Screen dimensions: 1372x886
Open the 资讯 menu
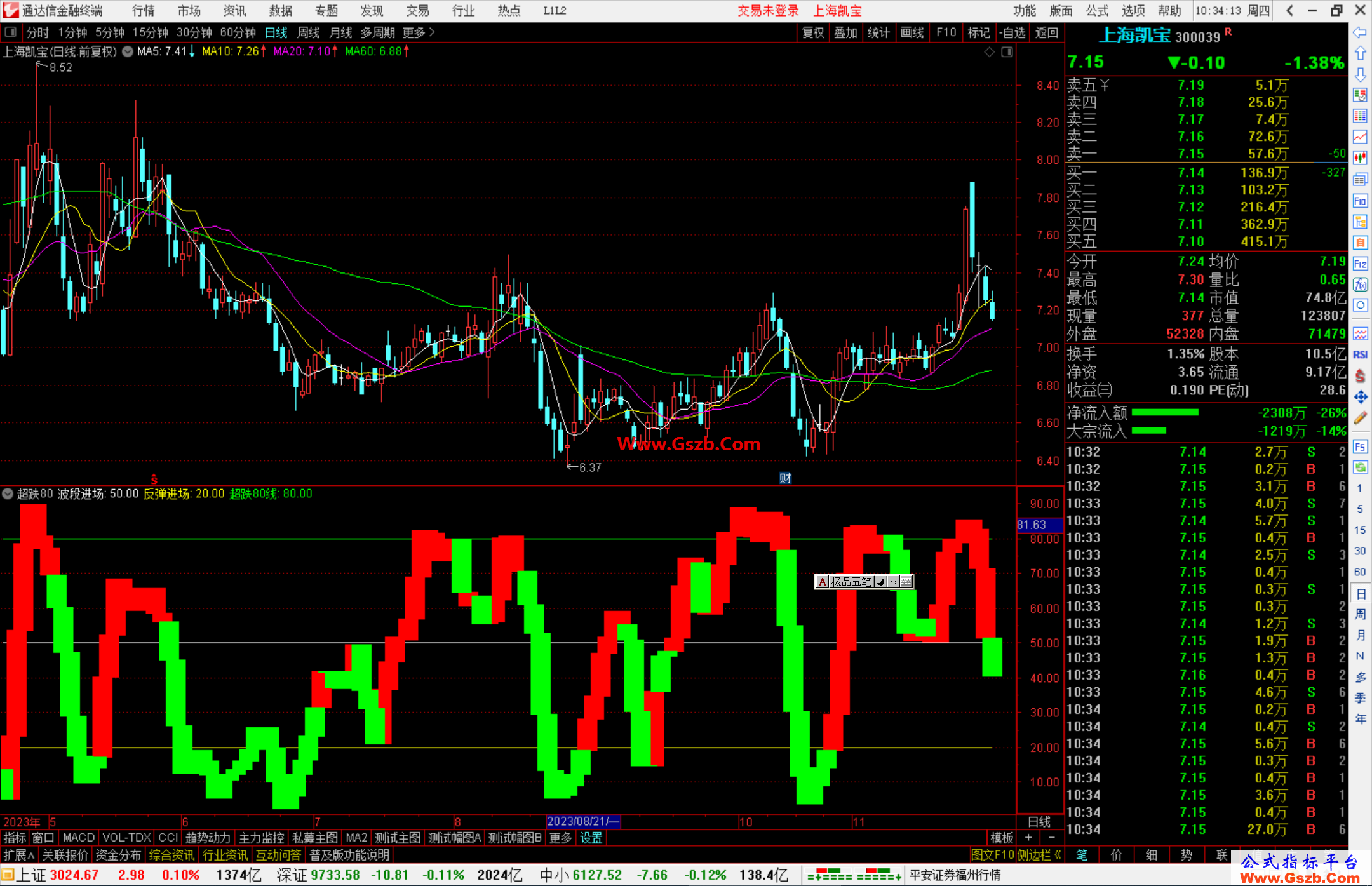[x=234, y=10]
